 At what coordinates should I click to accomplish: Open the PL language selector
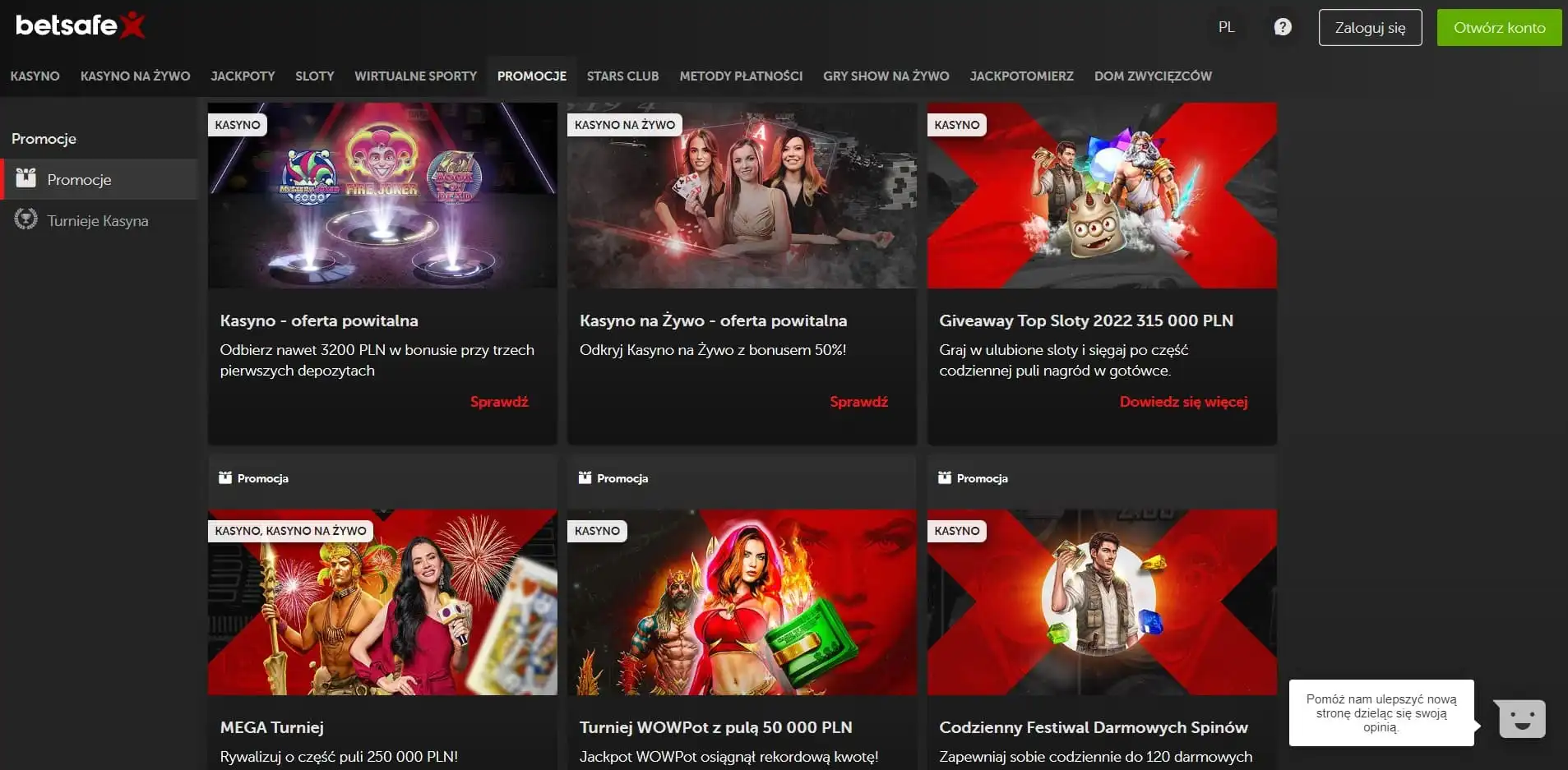coord(1226,27)
